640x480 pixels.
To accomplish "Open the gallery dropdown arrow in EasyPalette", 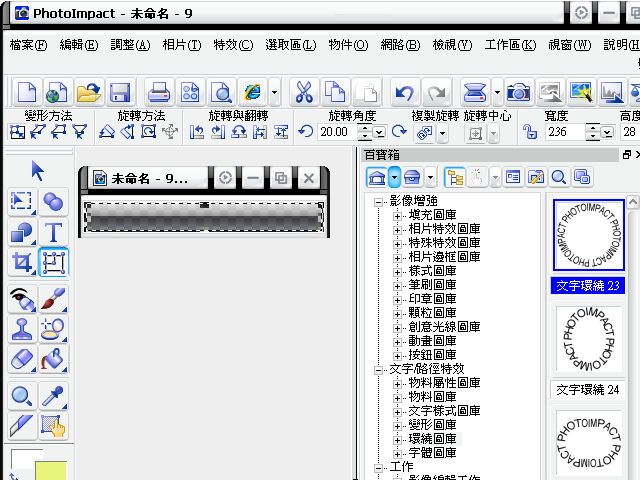I will click(394, 178).
